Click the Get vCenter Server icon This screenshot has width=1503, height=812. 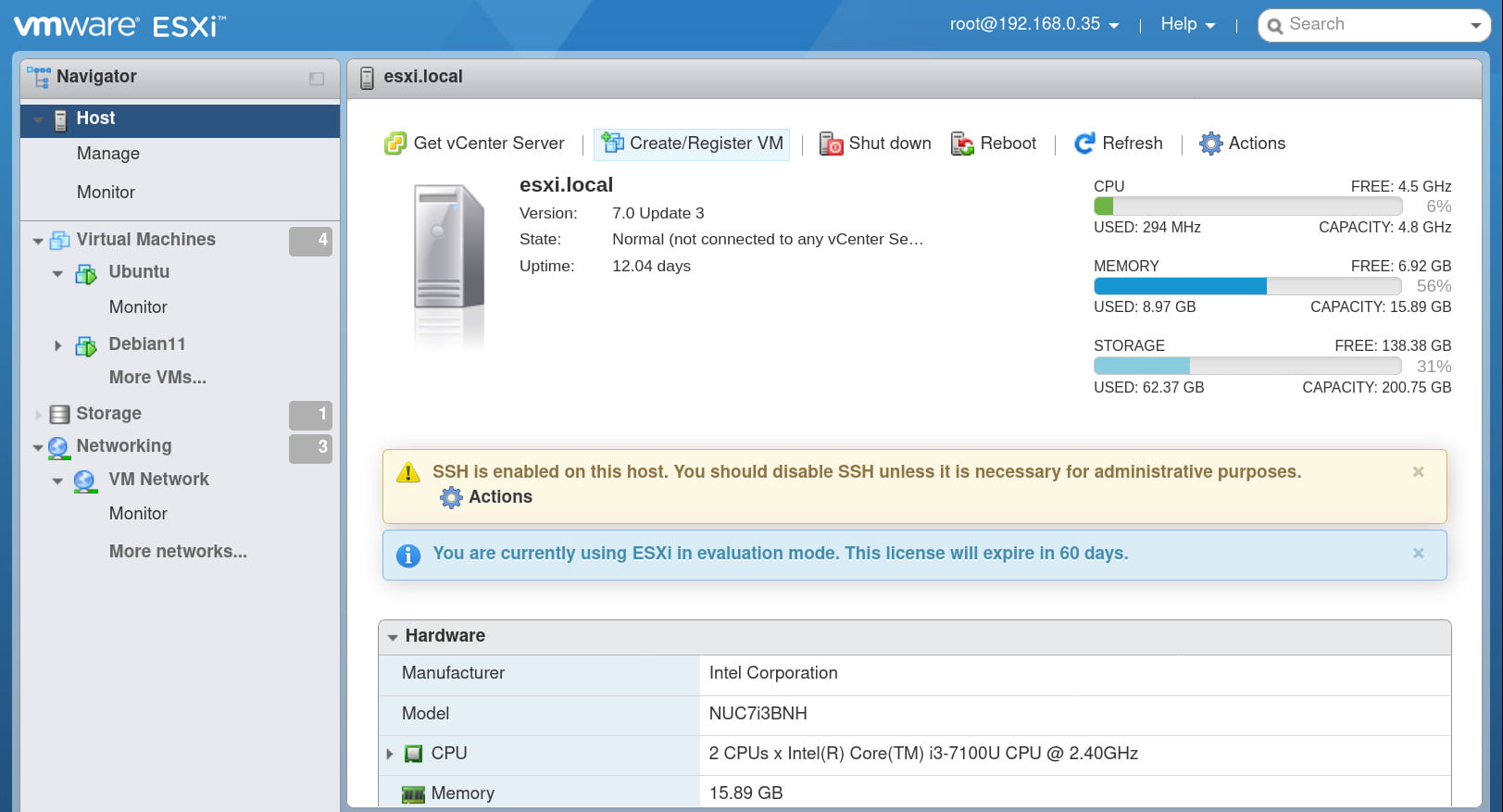coord(395,144)
